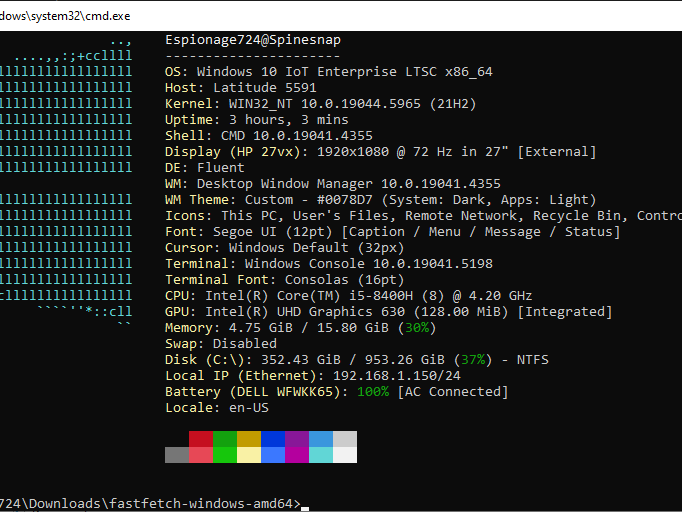
Task: Click the DE: Fluent line
Action: coord(204,168)
